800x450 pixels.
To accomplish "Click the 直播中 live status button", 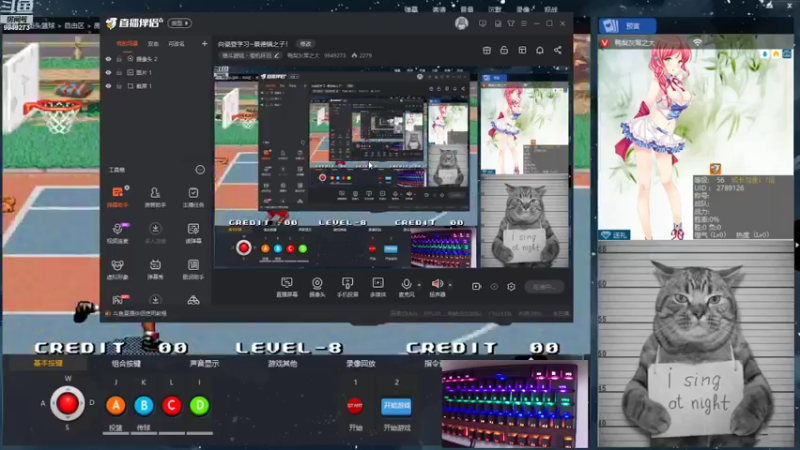I will coord(544,287).
